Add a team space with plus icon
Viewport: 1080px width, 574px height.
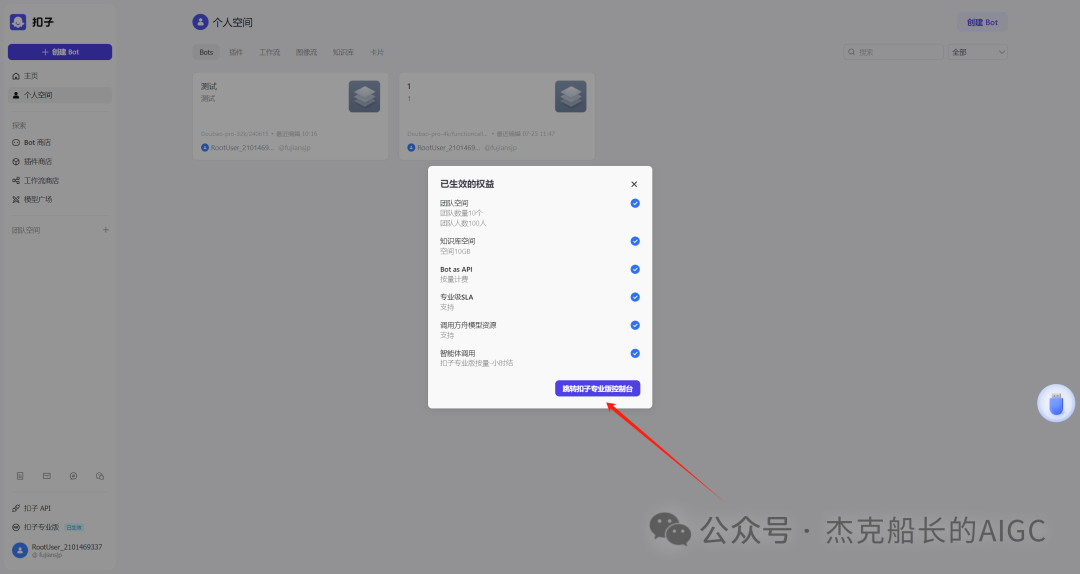(105, 229)
